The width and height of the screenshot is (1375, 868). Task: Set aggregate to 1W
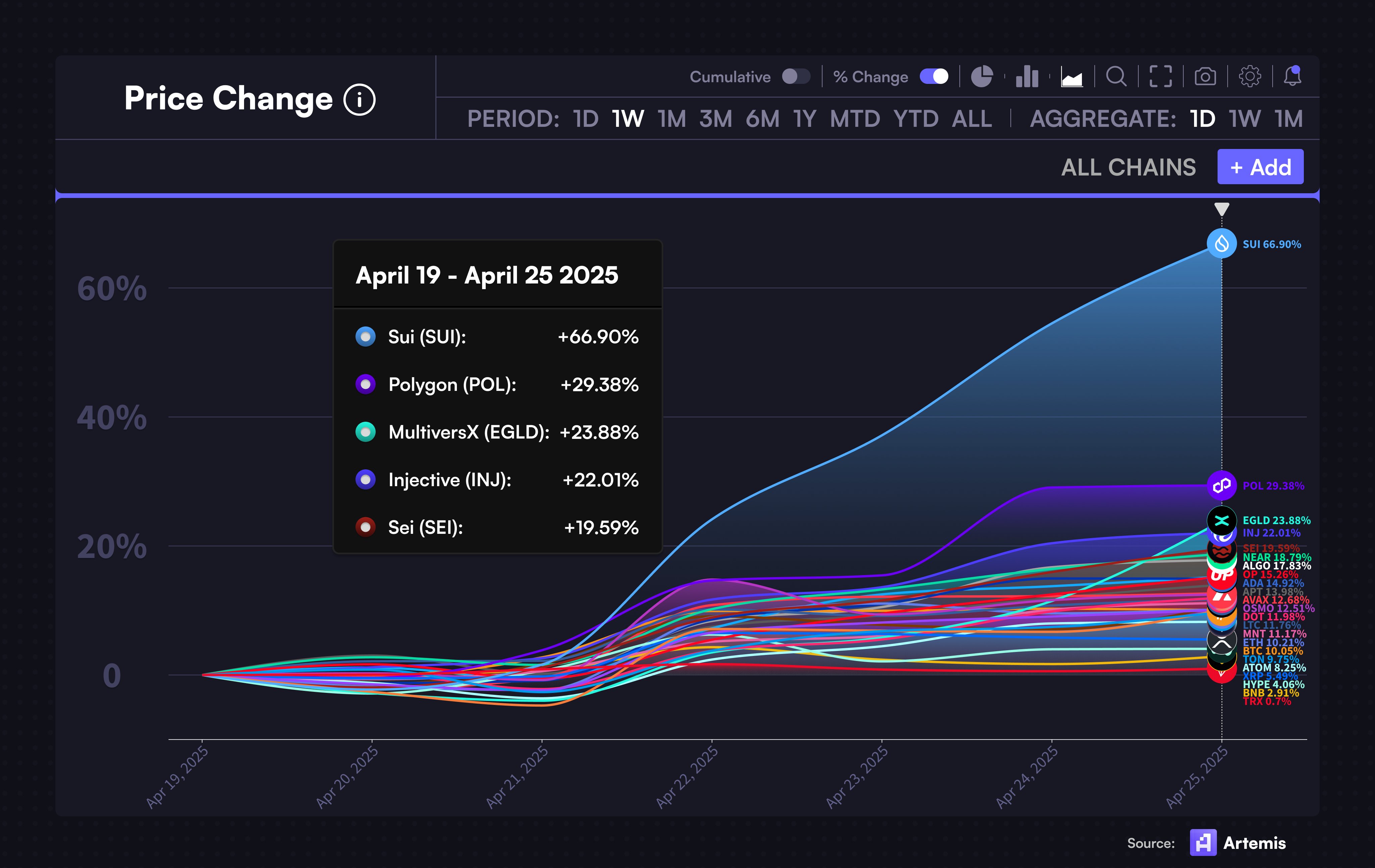1245,119
